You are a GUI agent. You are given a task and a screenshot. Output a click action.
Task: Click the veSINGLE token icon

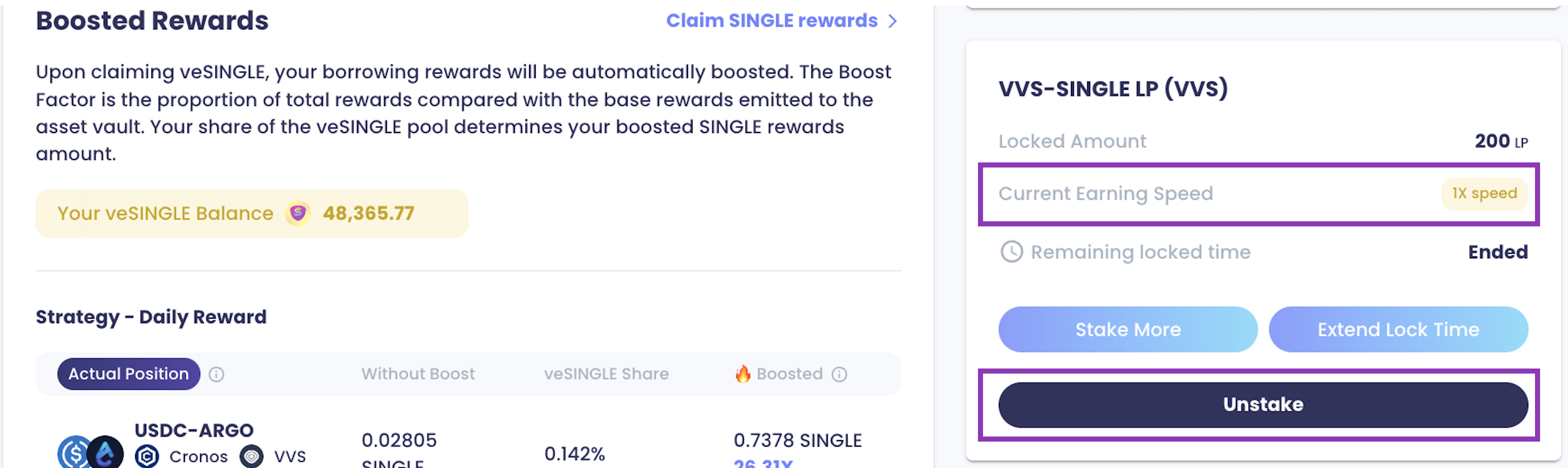(x=298, y=214)
